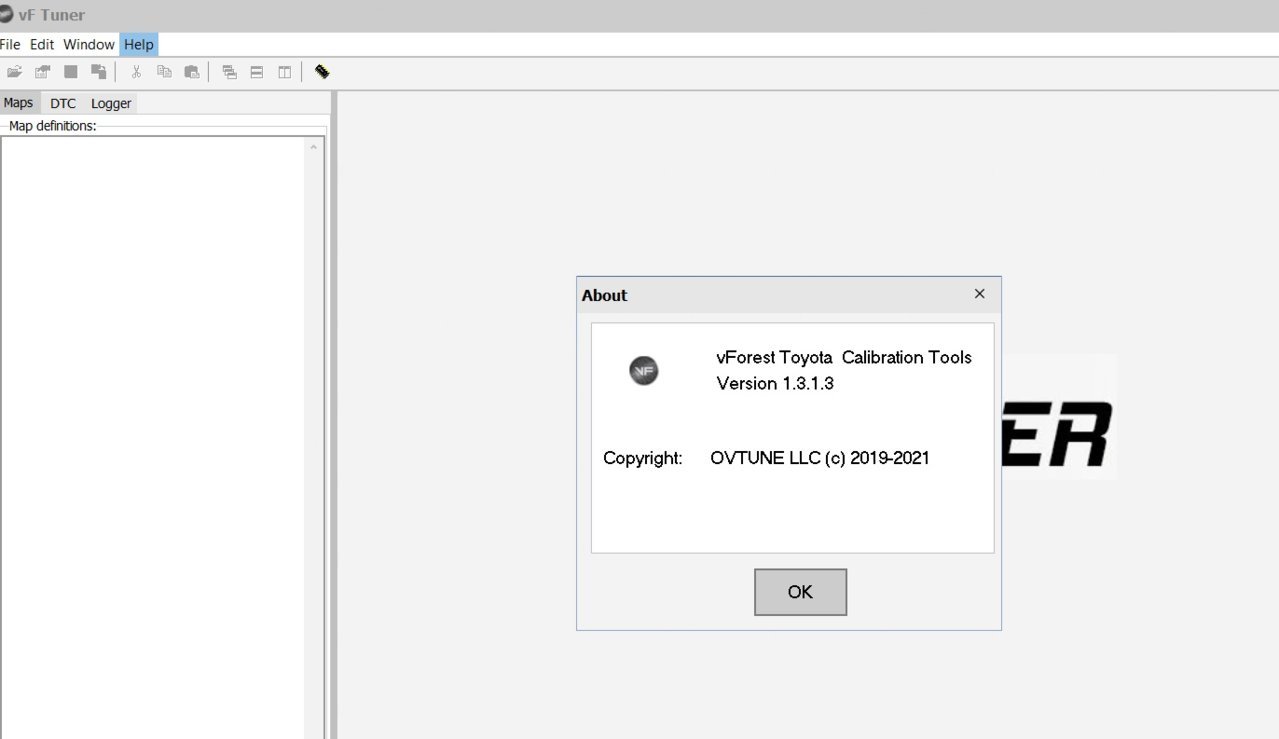Click the Save As overlapping-squares icon
1279x739 pixels.
(99, 72)
